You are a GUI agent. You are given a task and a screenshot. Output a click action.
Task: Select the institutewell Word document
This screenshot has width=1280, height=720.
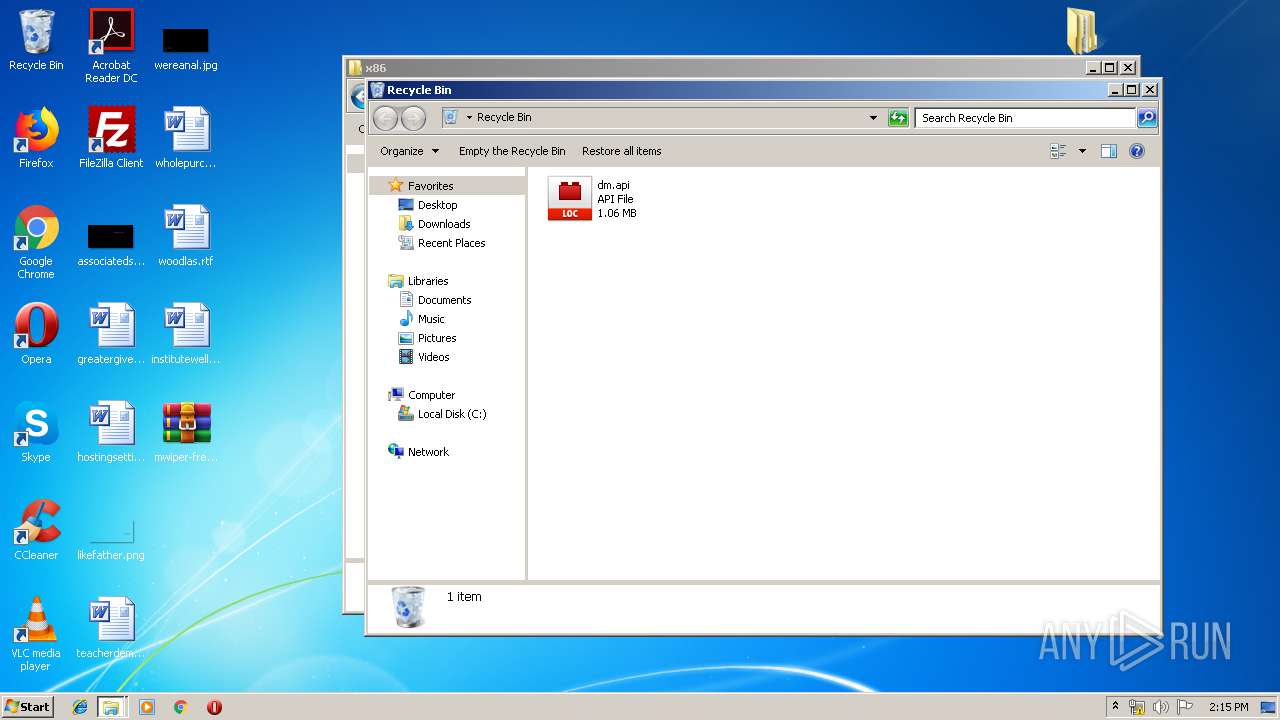click(186, 334)
